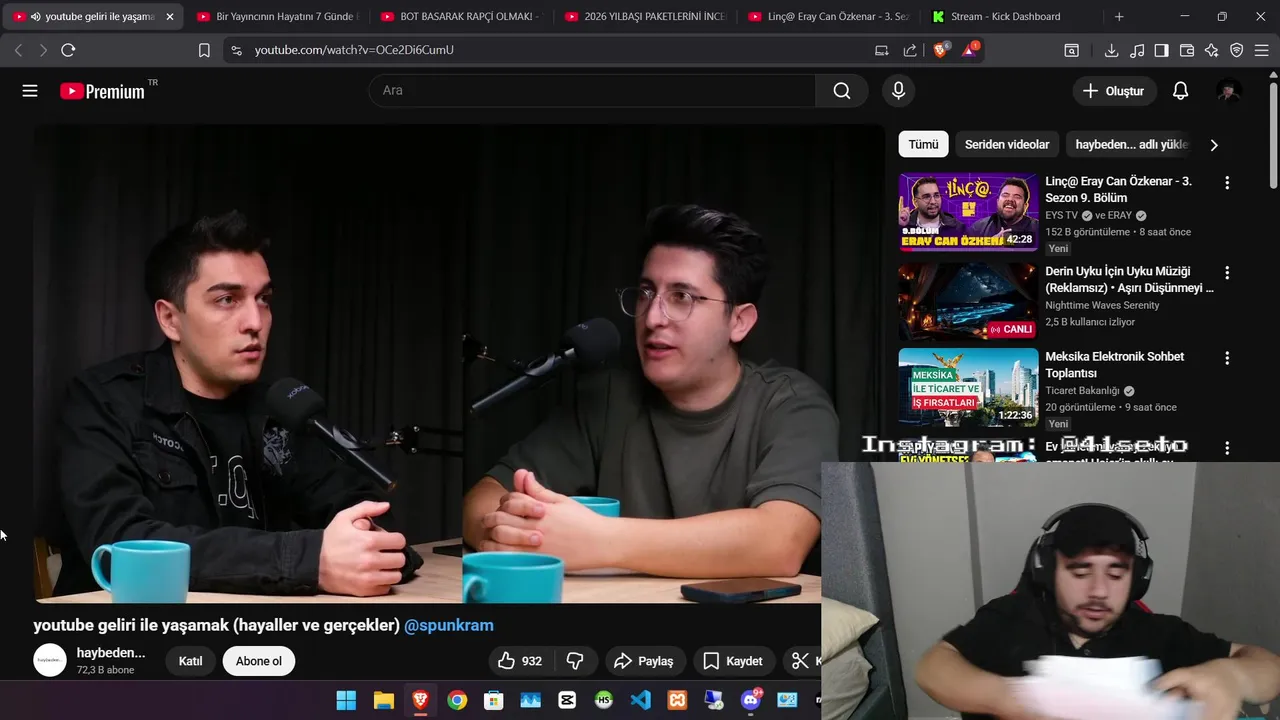Open File Explorer from the taskbar
The width and height of the screenshot is (1280, 720).
pyautogui.click(x=383, y=700)
